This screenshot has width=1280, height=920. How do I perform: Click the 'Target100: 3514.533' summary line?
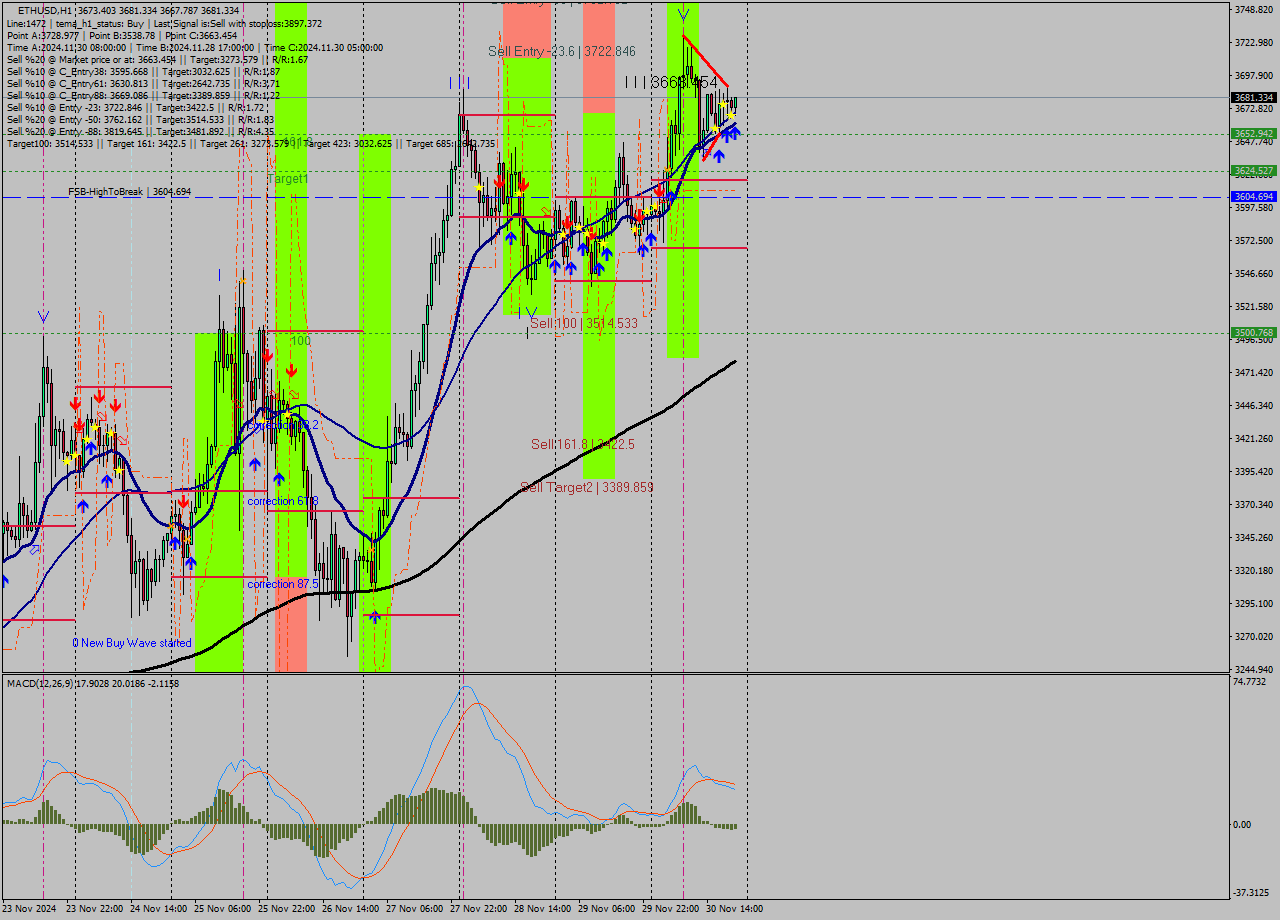[x=251, y=144]
